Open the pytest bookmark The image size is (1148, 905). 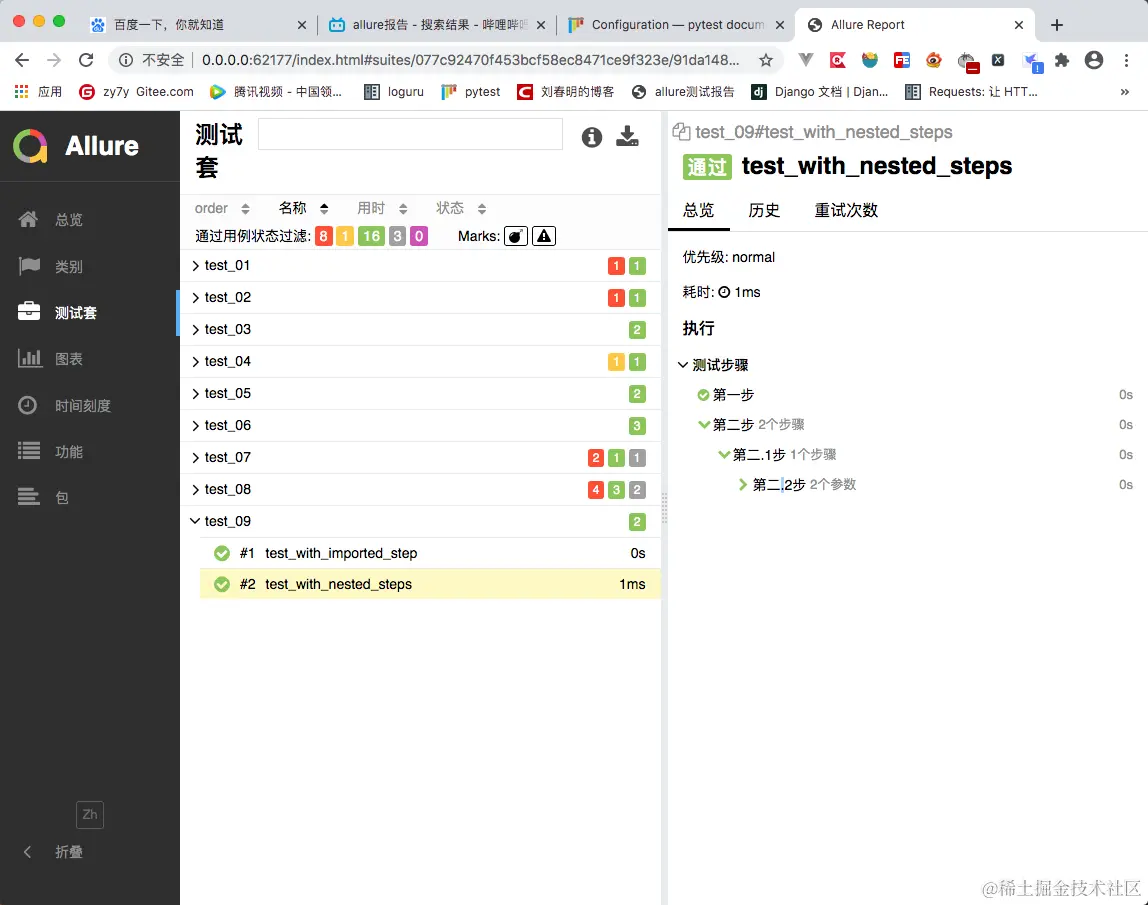(471, 92)
